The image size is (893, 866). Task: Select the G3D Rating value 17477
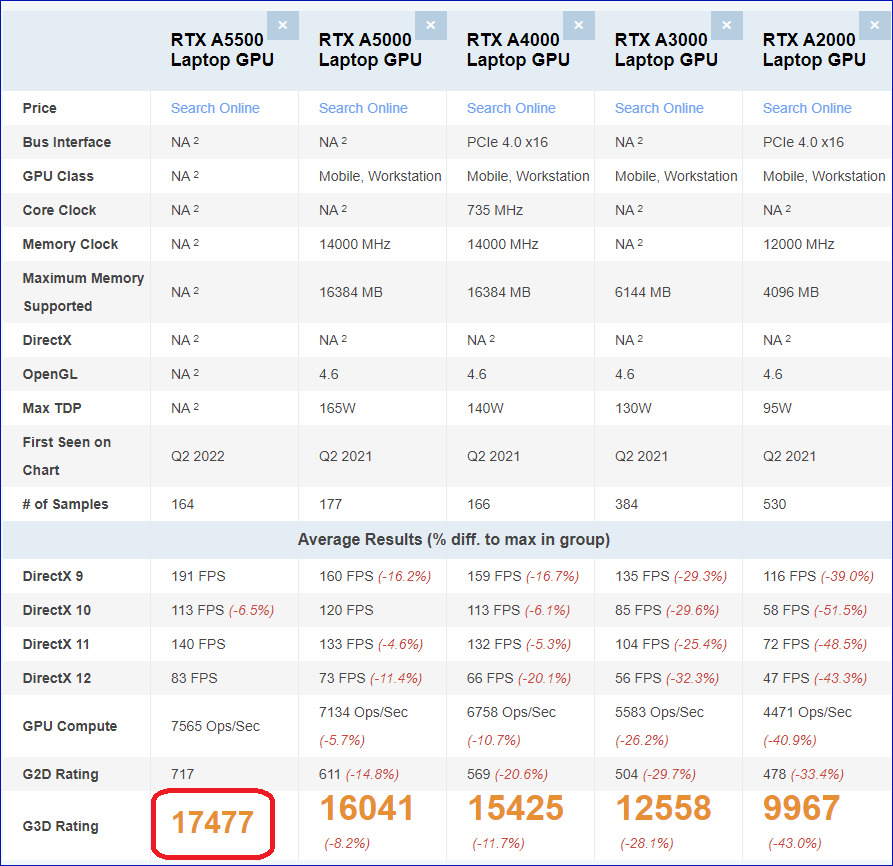(212, 823)
